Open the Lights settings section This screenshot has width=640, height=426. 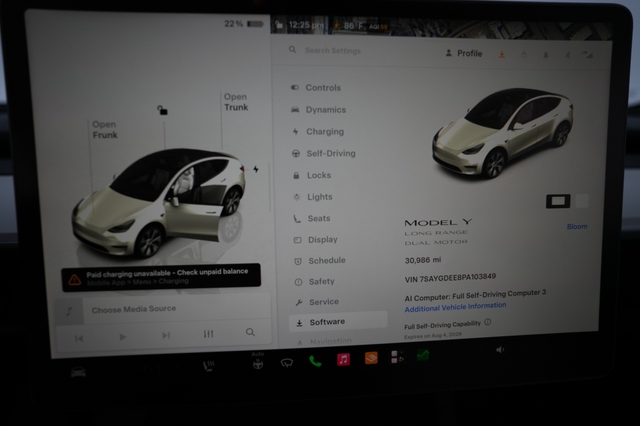coord(313,197)
